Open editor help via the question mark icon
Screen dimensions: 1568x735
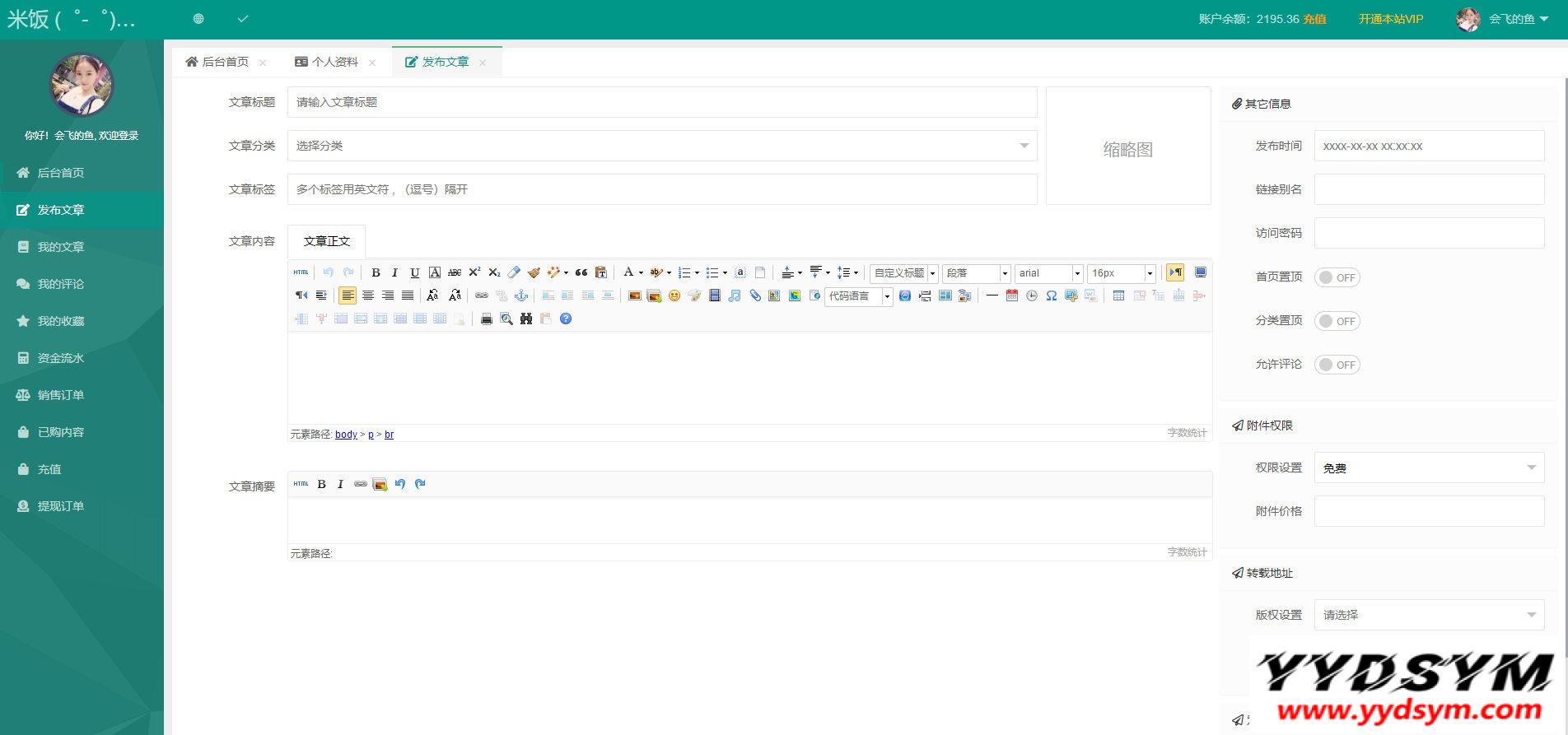[x=566, y=319]
